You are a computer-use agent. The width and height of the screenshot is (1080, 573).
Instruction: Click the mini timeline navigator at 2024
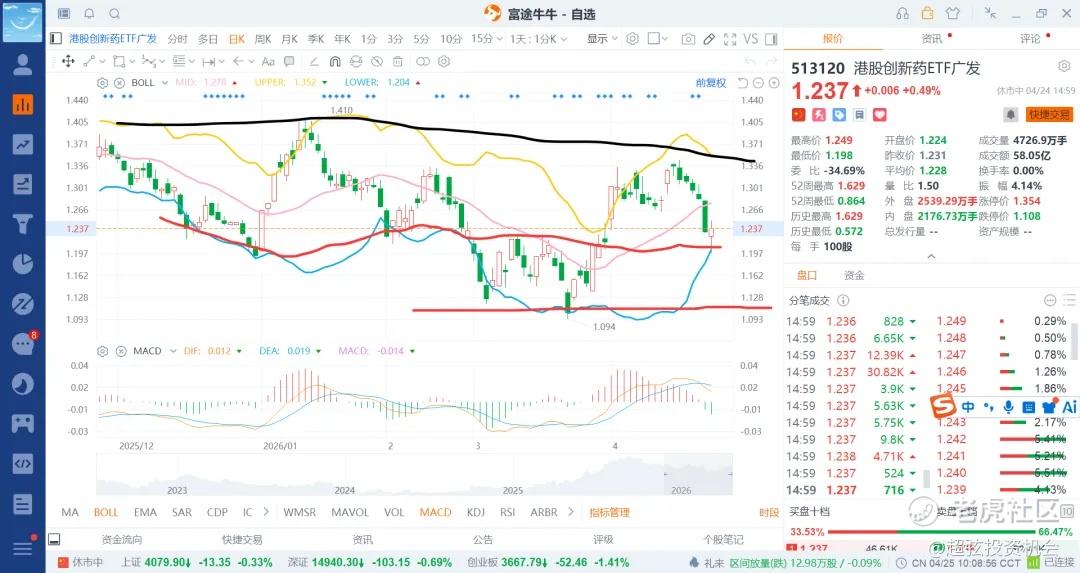point(344,490)
